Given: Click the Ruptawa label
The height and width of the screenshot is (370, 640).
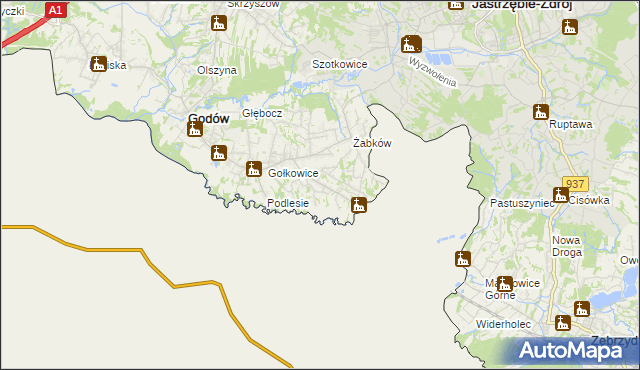Looking at the screenshot, I should 570,124.
